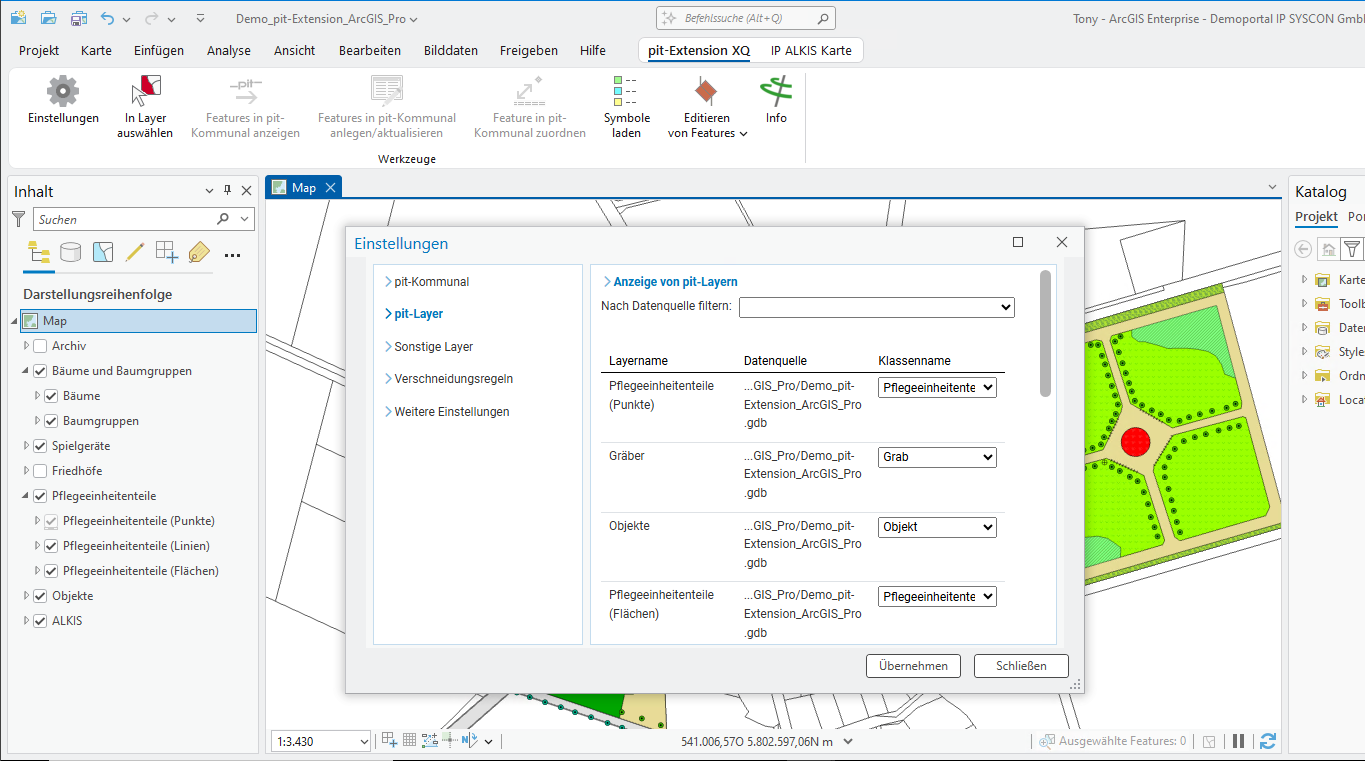This screenshot has width=1365, height=761.
Task: Click the Übernehmen button
Action: click(x=912, y=665)
